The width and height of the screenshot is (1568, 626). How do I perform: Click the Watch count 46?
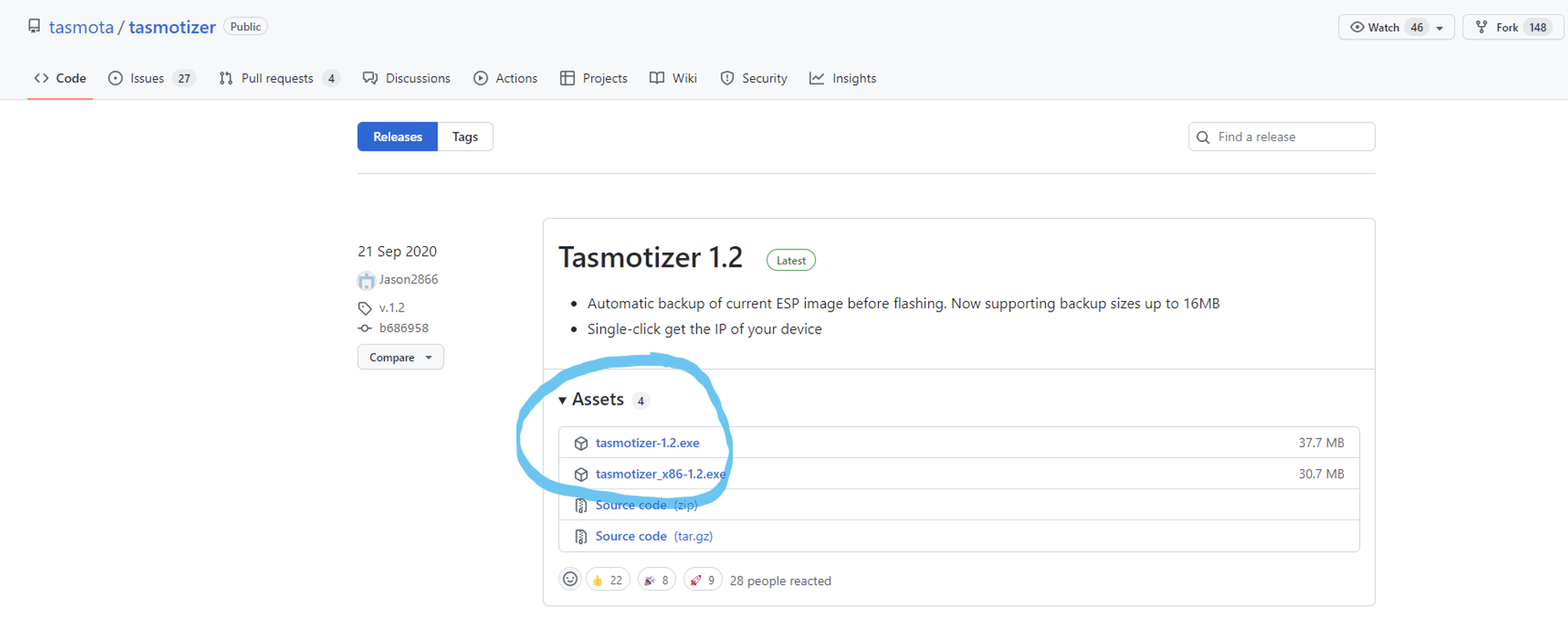click(1417, 27)
